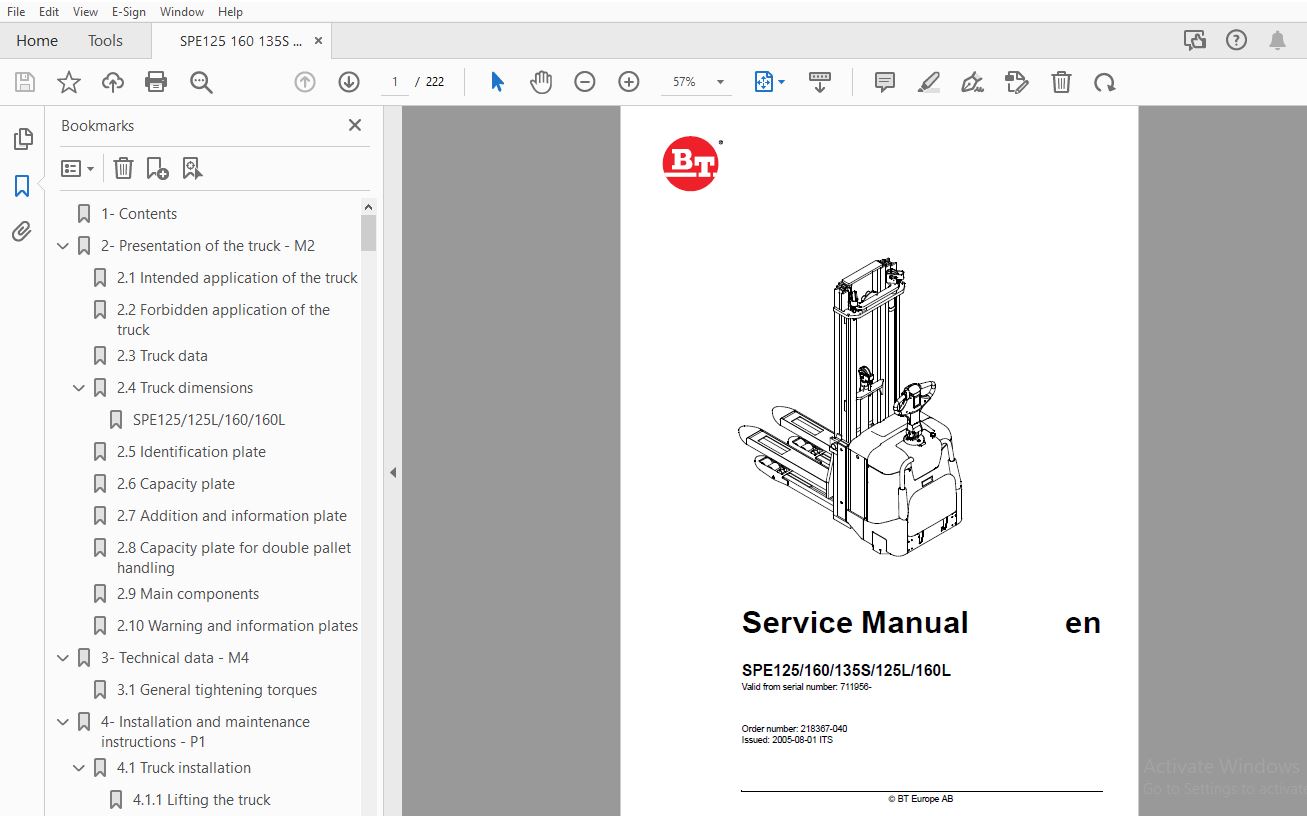Open the share/comment icon top right

1195,41
